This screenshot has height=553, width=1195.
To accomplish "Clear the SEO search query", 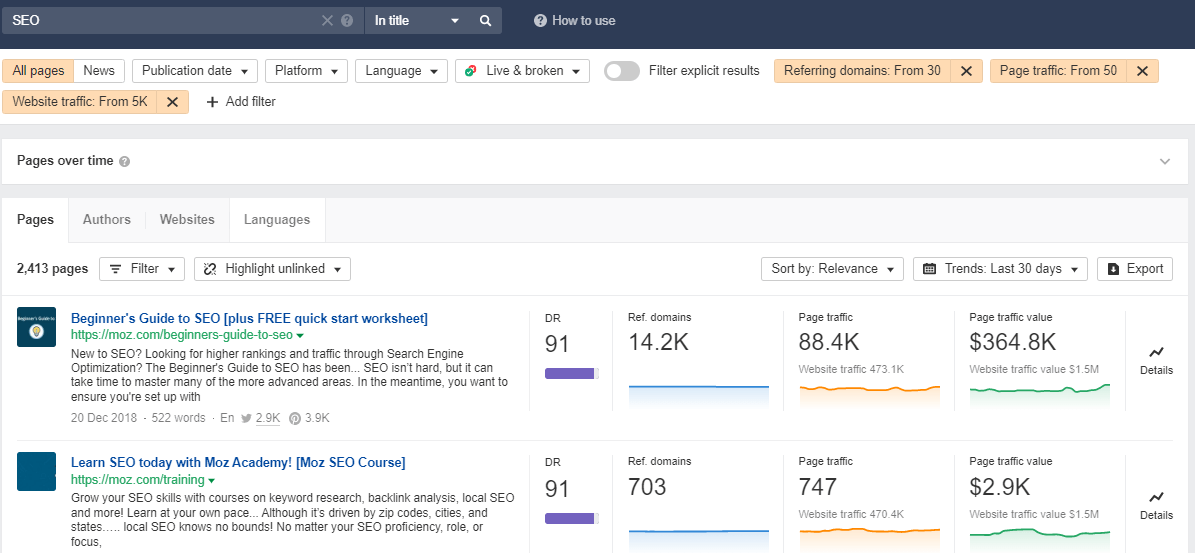I will (328, 21).
